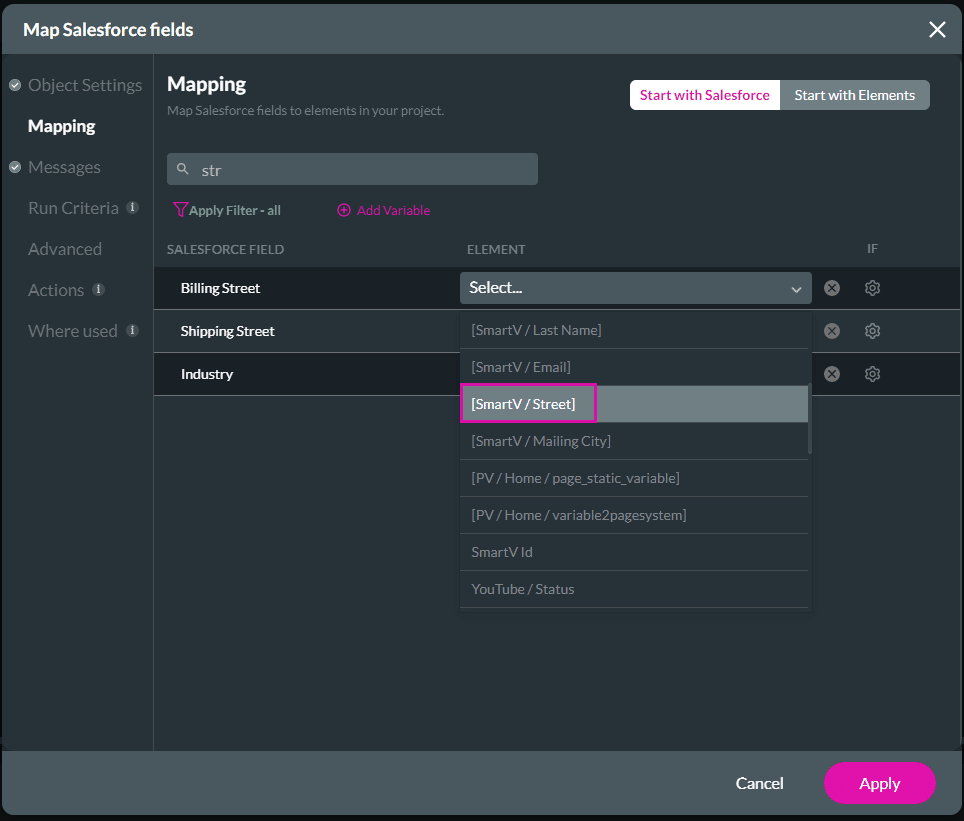The height and width of the screenshot is (821, 964).
Task: Open the Select element dropdown for Billing Street
Action: 634,287
